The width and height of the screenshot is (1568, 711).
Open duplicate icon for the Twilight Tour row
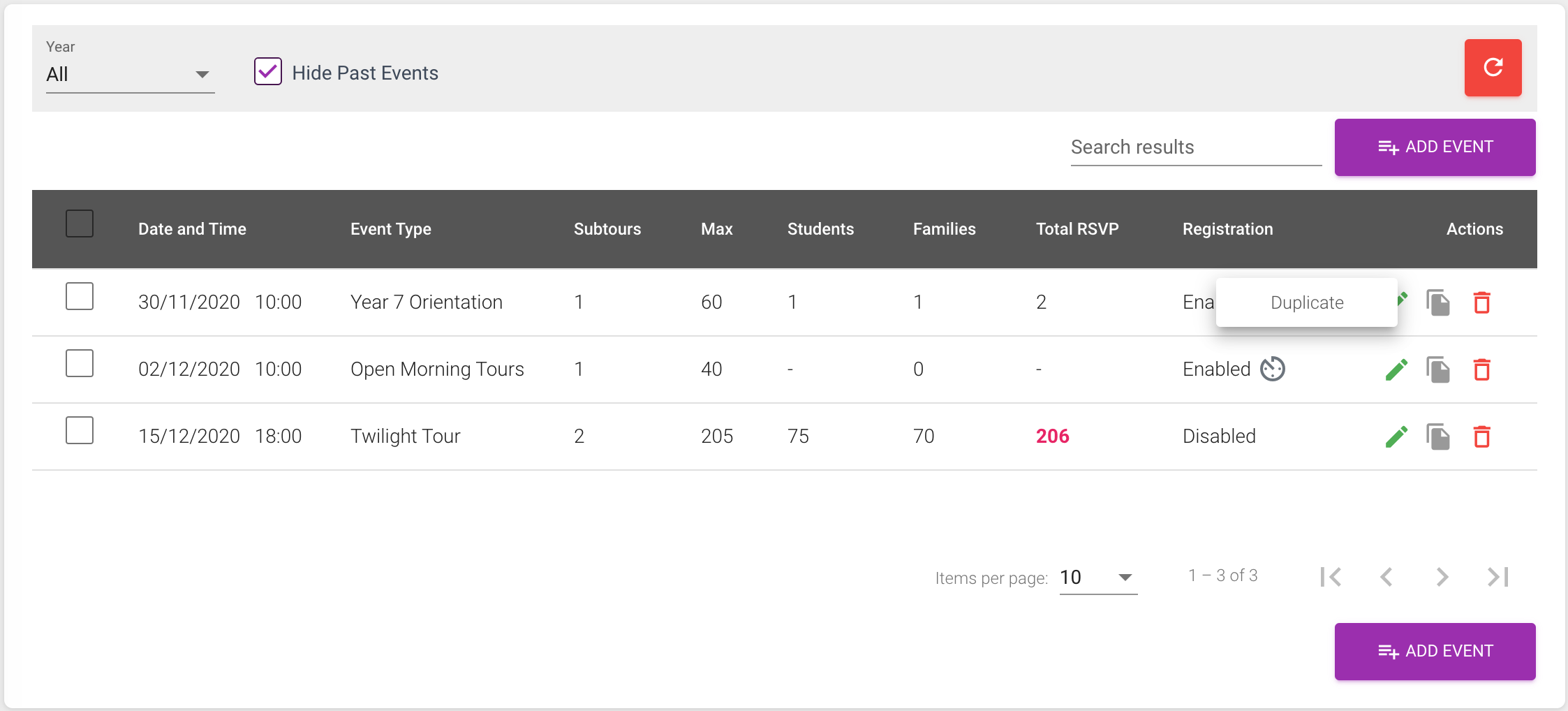pyautogui.click(x=1438, y=436)
